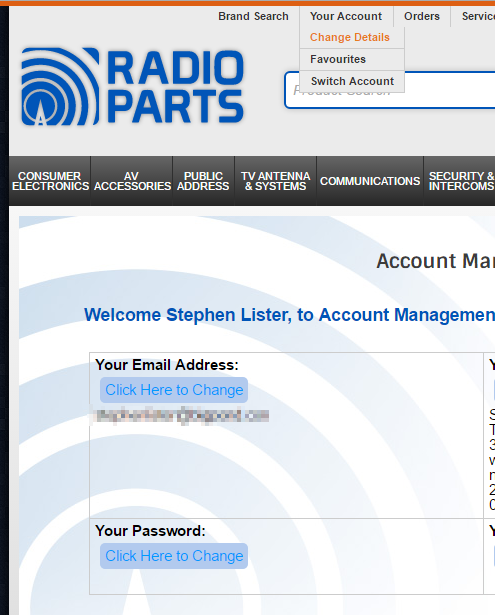Image resolution: width=495 pixels, height=615 pixels.
Task: Open Brand Search in top navigation
Action: click(x=253, y=16)
